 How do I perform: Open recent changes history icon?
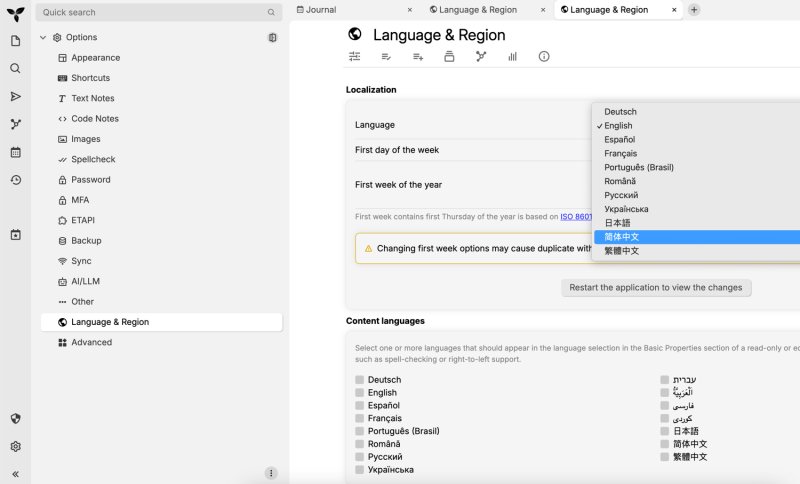[15, 180]
